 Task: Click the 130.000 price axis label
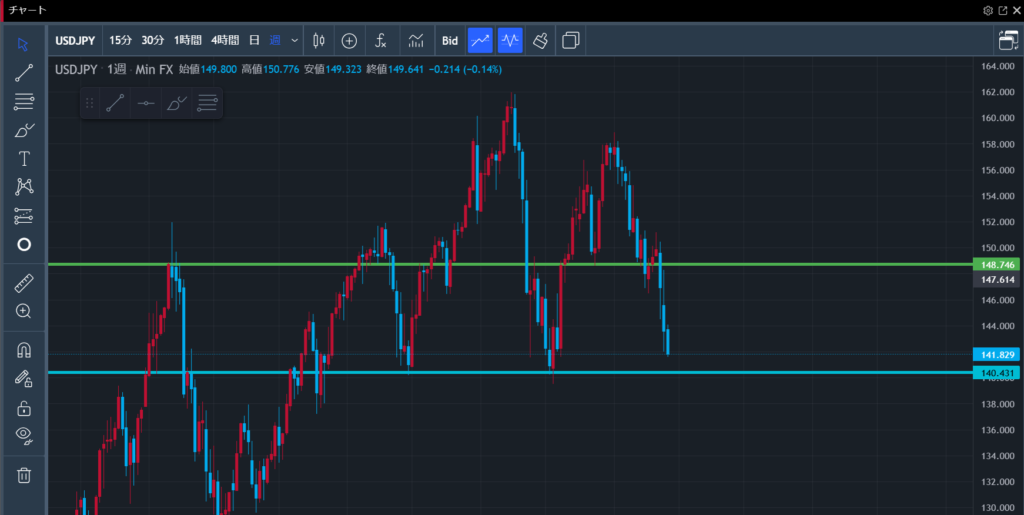997,508
